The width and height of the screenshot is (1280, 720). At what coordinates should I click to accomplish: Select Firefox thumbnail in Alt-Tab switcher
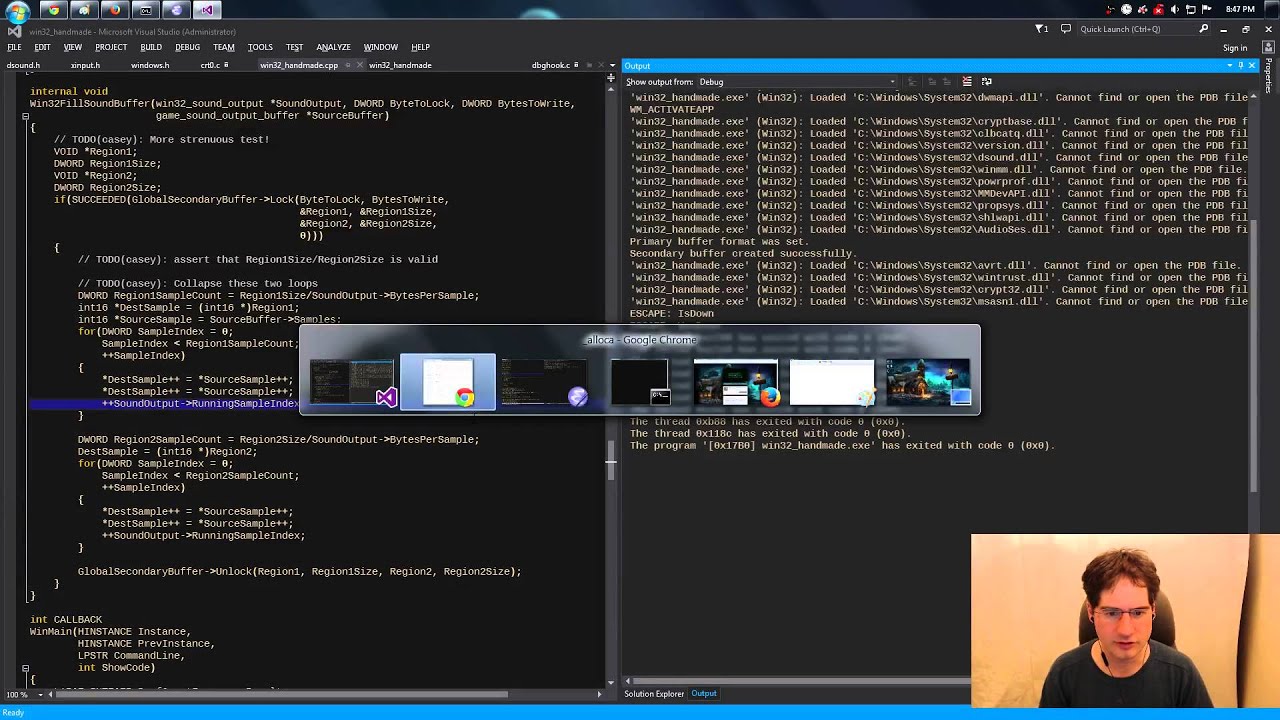tap(736, 383)
